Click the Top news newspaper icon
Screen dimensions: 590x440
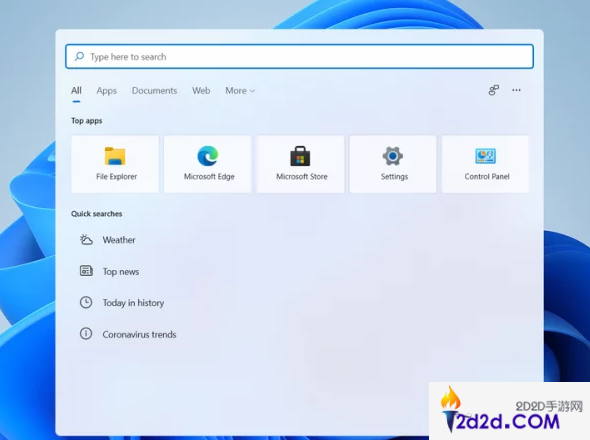(86, 271)
